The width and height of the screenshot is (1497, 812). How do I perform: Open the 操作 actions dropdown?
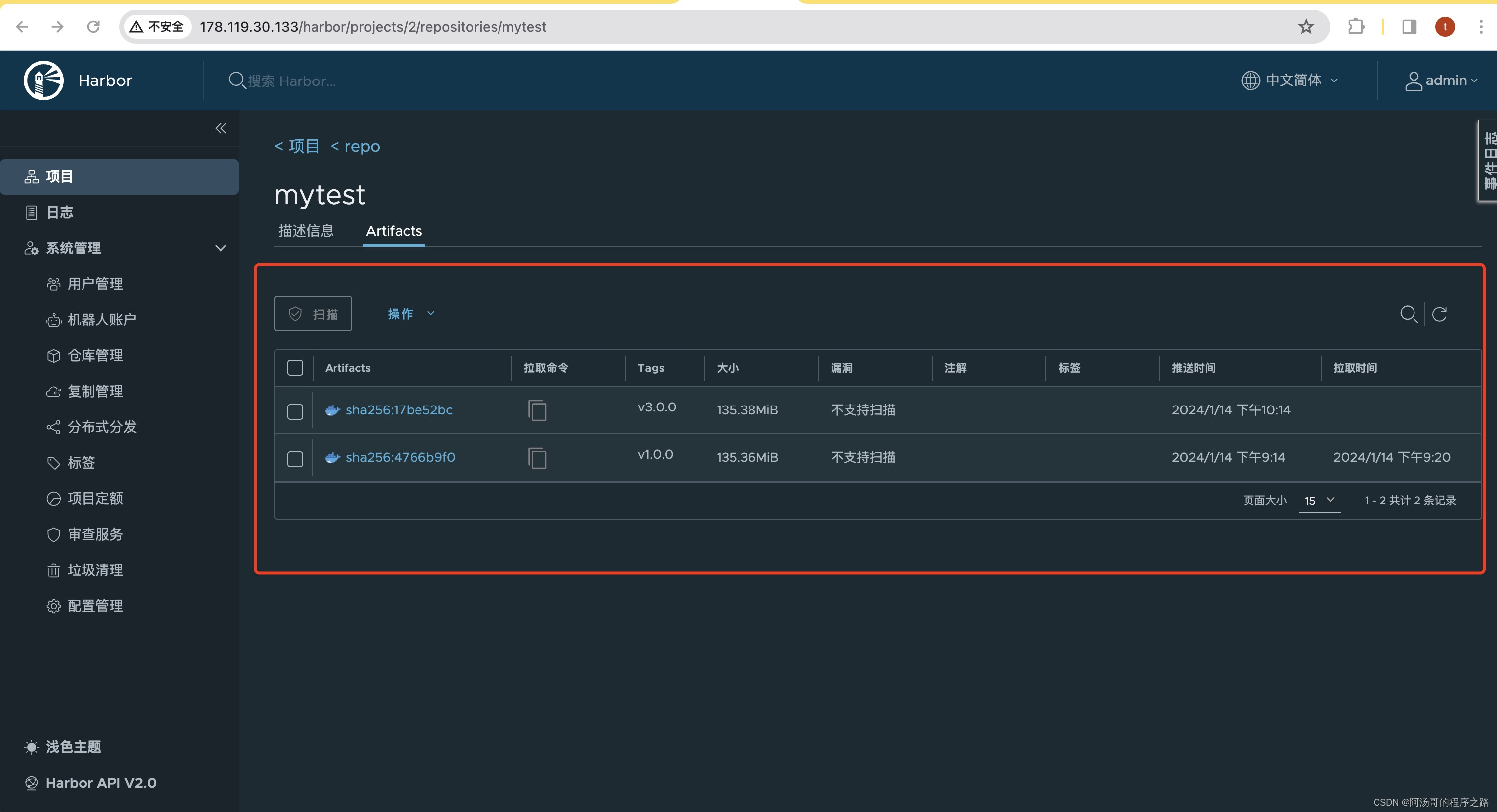pos(412,314)
